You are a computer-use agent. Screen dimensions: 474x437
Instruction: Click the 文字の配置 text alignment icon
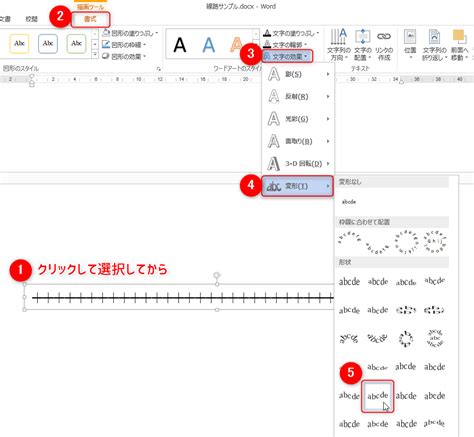click(x=363, y=45)
